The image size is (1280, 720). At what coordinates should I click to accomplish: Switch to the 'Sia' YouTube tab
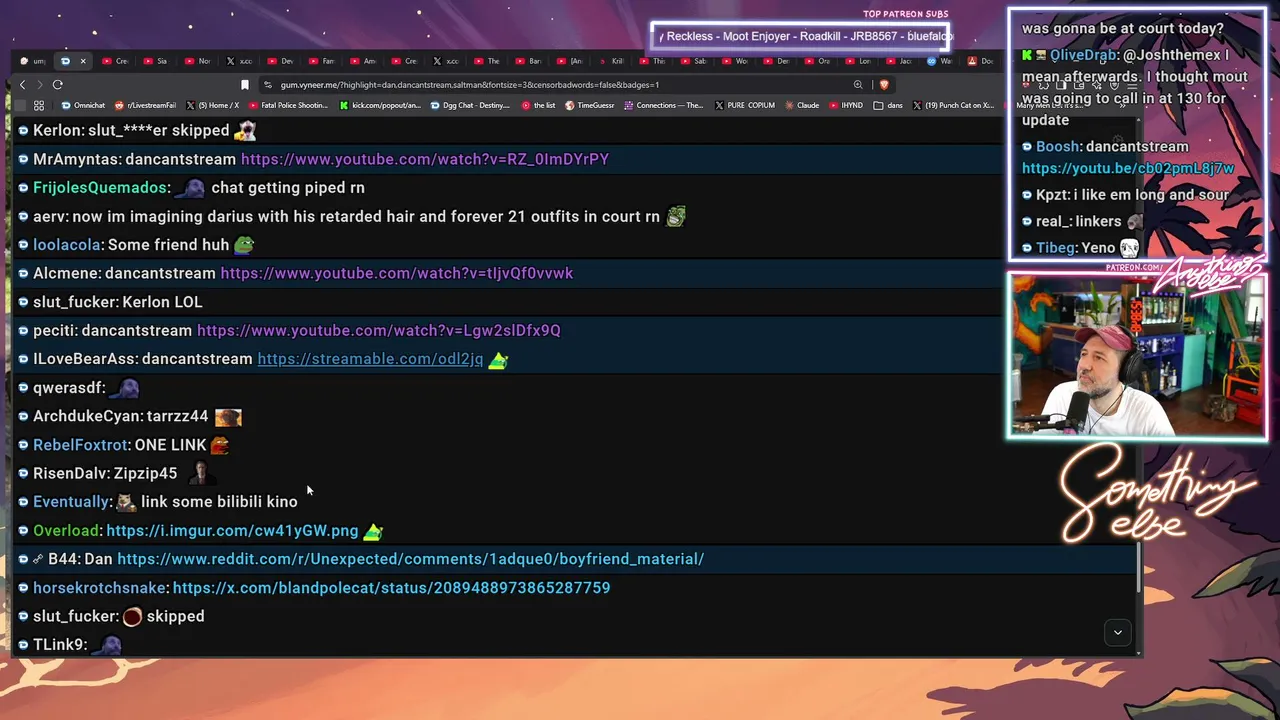[x=156, y=61]
